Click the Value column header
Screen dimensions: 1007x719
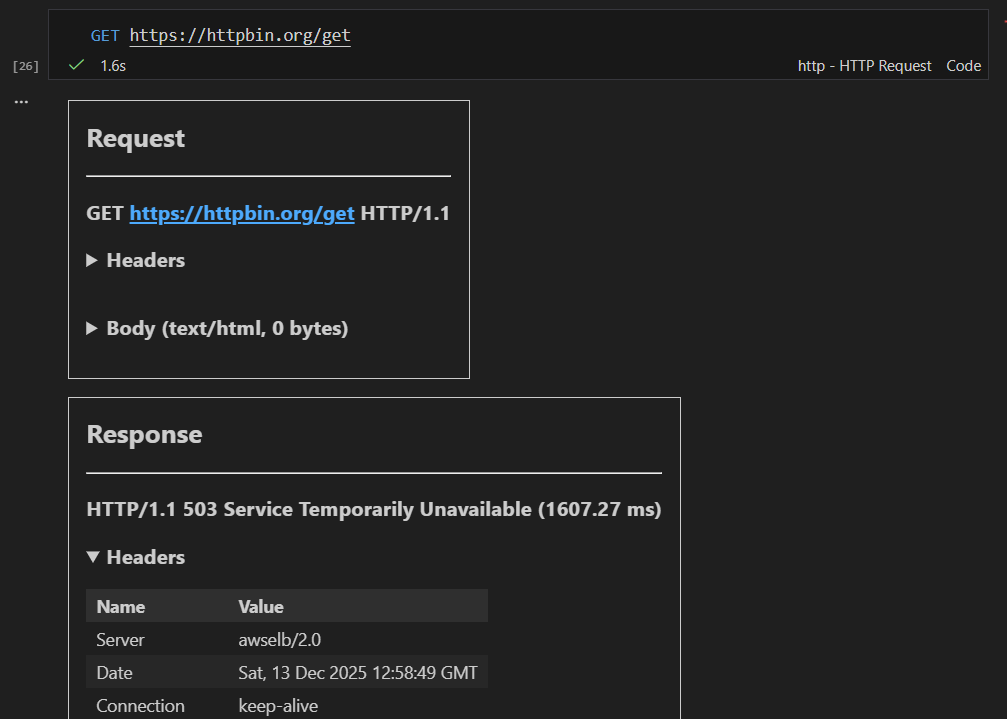tap(261, 607)
